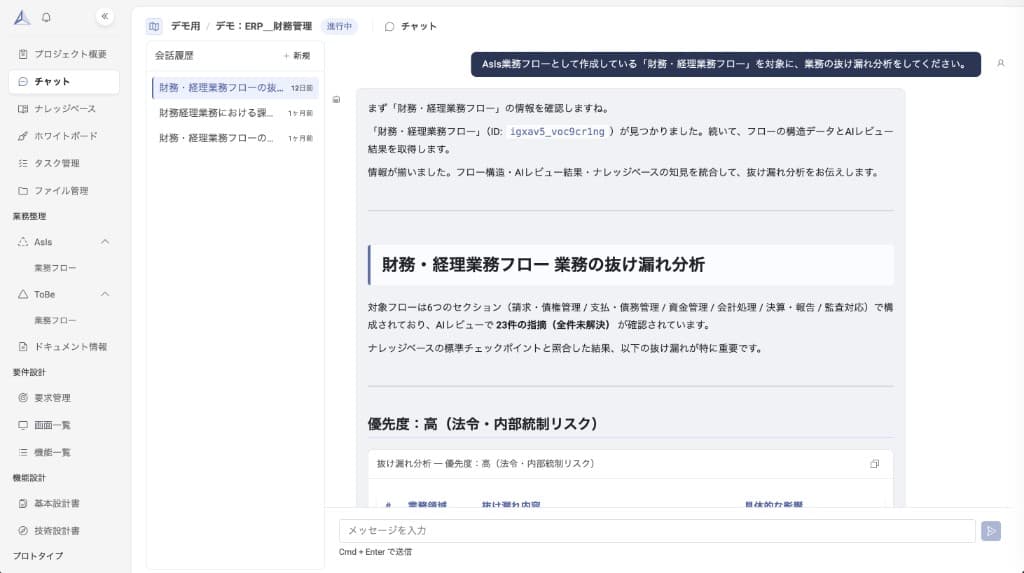The image size is (1024, 573).
Task: Click プロトタイプ section label
Action: coord(38,556)
